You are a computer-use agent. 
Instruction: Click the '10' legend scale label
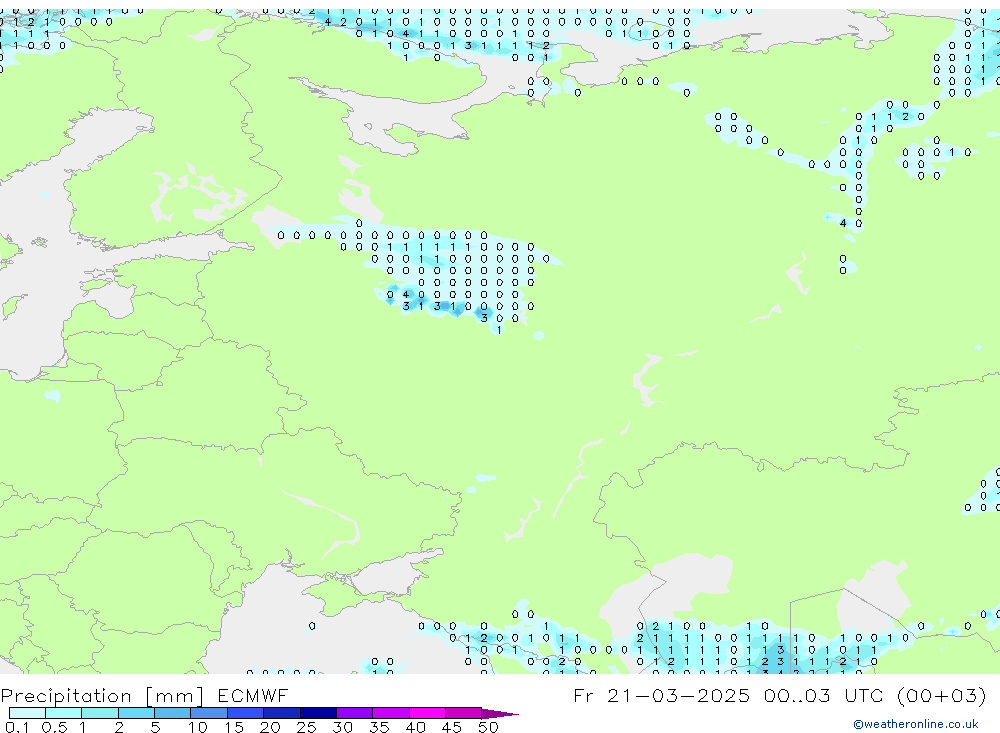click(x=198, y=727)
